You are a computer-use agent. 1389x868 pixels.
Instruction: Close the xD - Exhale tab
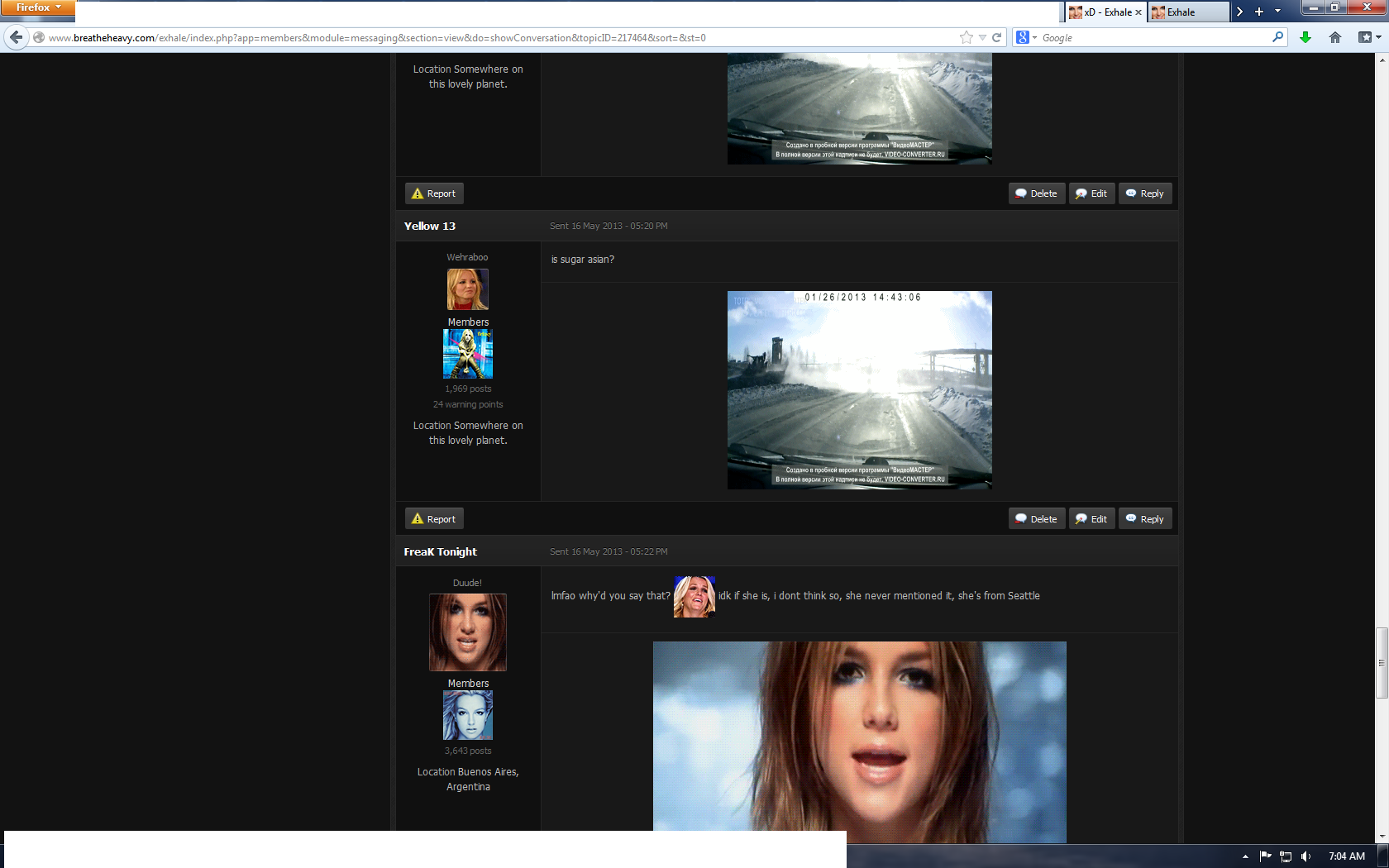coord(1138,12)
